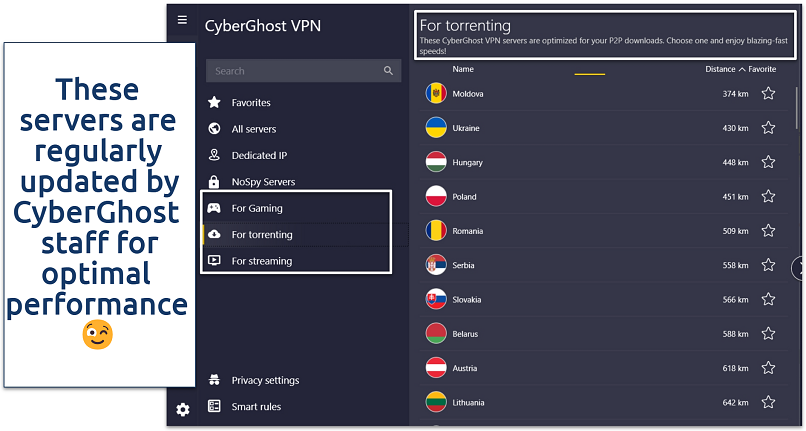Image resolution: width=806 pixels, height=431 pixels.
Task: Toggle favorite star for Moldova
Action: point(768,94)
